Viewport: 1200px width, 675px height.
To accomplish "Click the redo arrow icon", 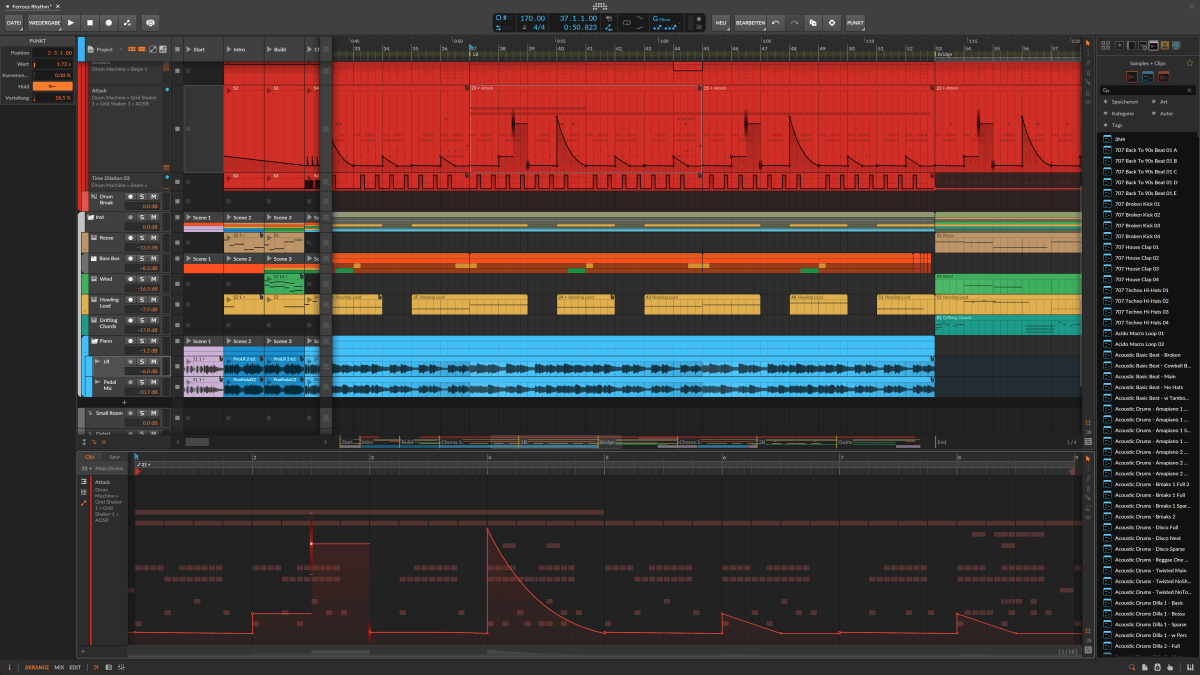I will [793, 22].
